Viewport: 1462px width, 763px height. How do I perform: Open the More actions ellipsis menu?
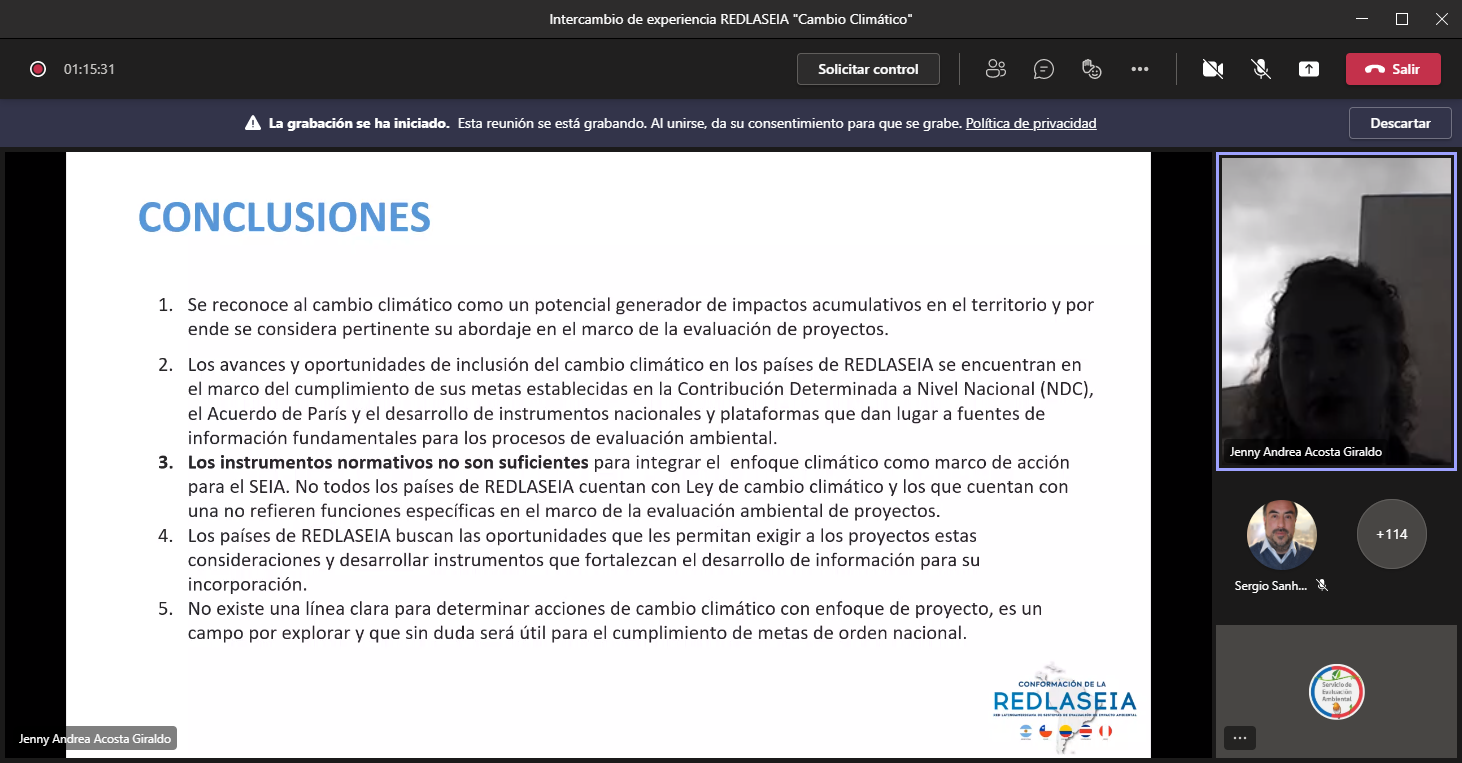pyautogui.click(x=1140, y=69)
